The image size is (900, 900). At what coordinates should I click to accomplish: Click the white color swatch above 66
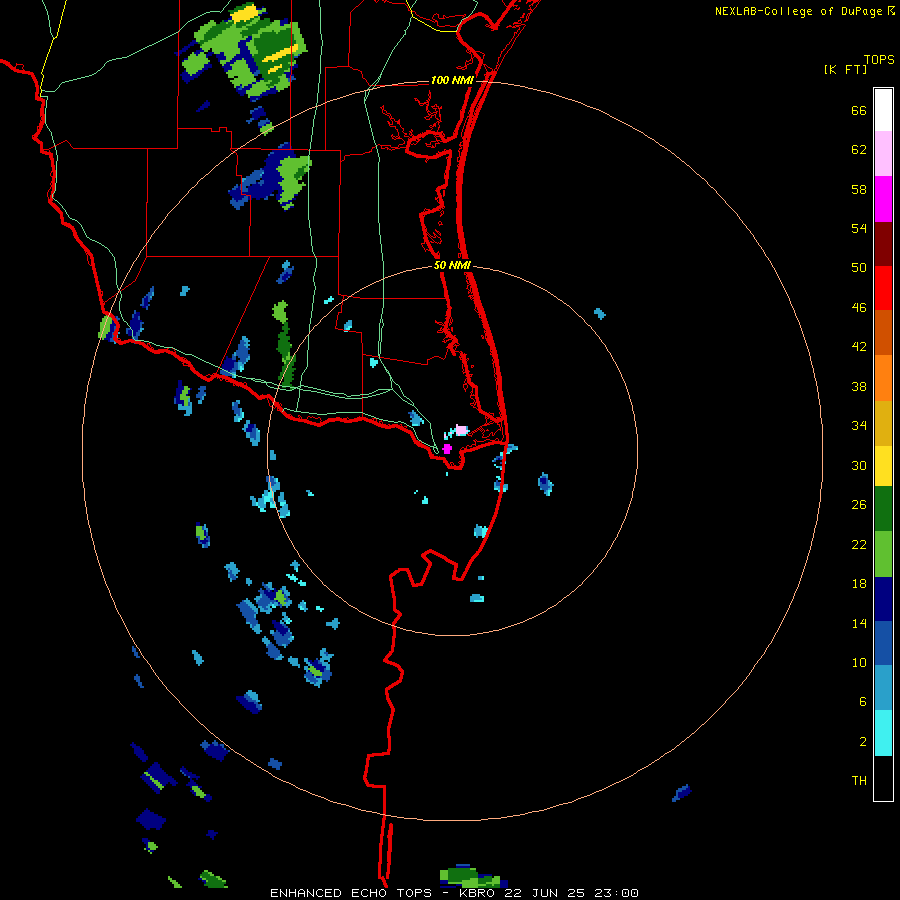pyautogui.click(x=883, y=110)
